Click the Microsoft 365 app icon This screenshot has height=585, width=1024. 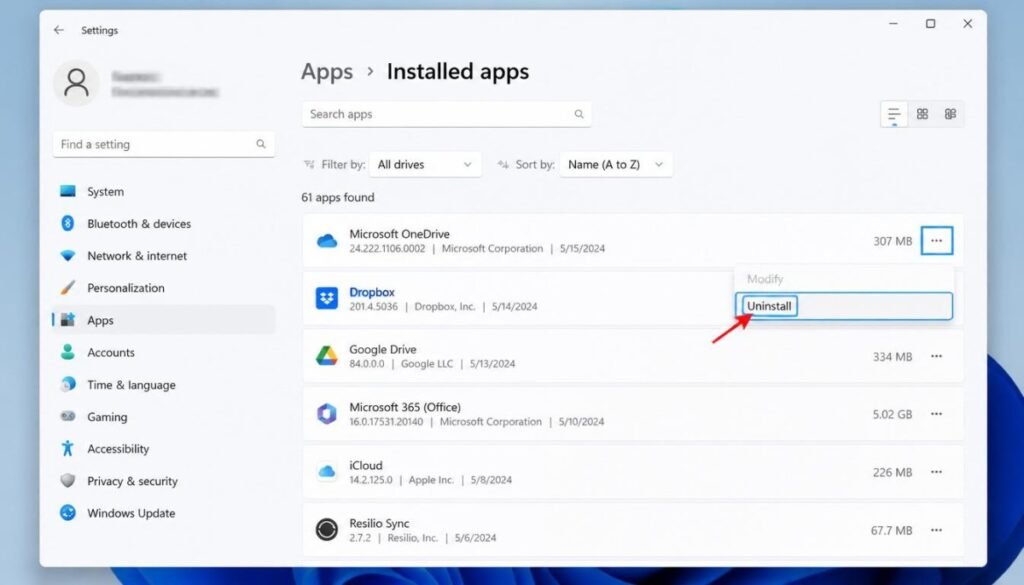click(327, 414)
